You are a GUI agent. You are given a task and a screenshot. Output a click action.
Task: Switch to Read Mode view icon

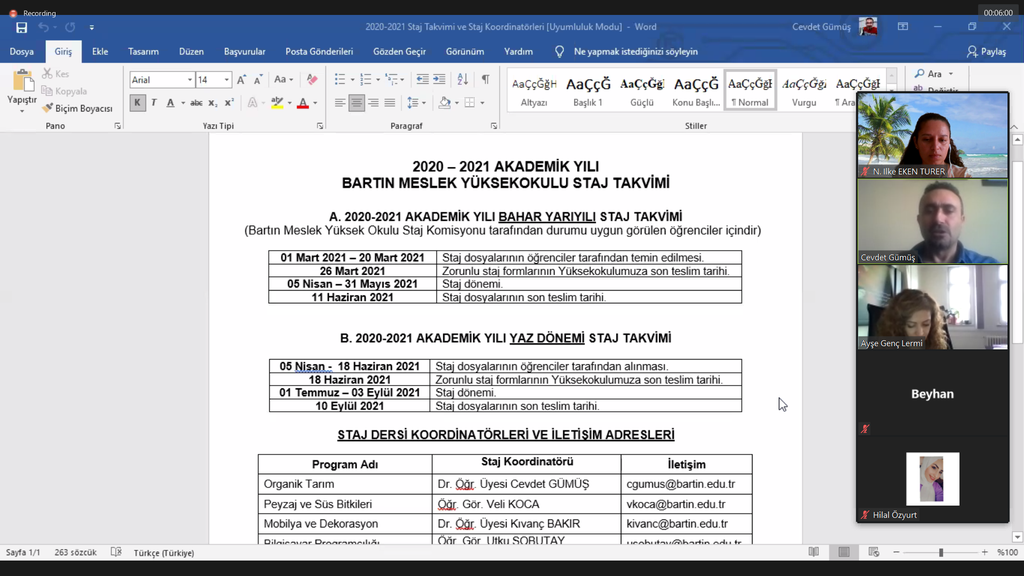click(x=814, y=552)
